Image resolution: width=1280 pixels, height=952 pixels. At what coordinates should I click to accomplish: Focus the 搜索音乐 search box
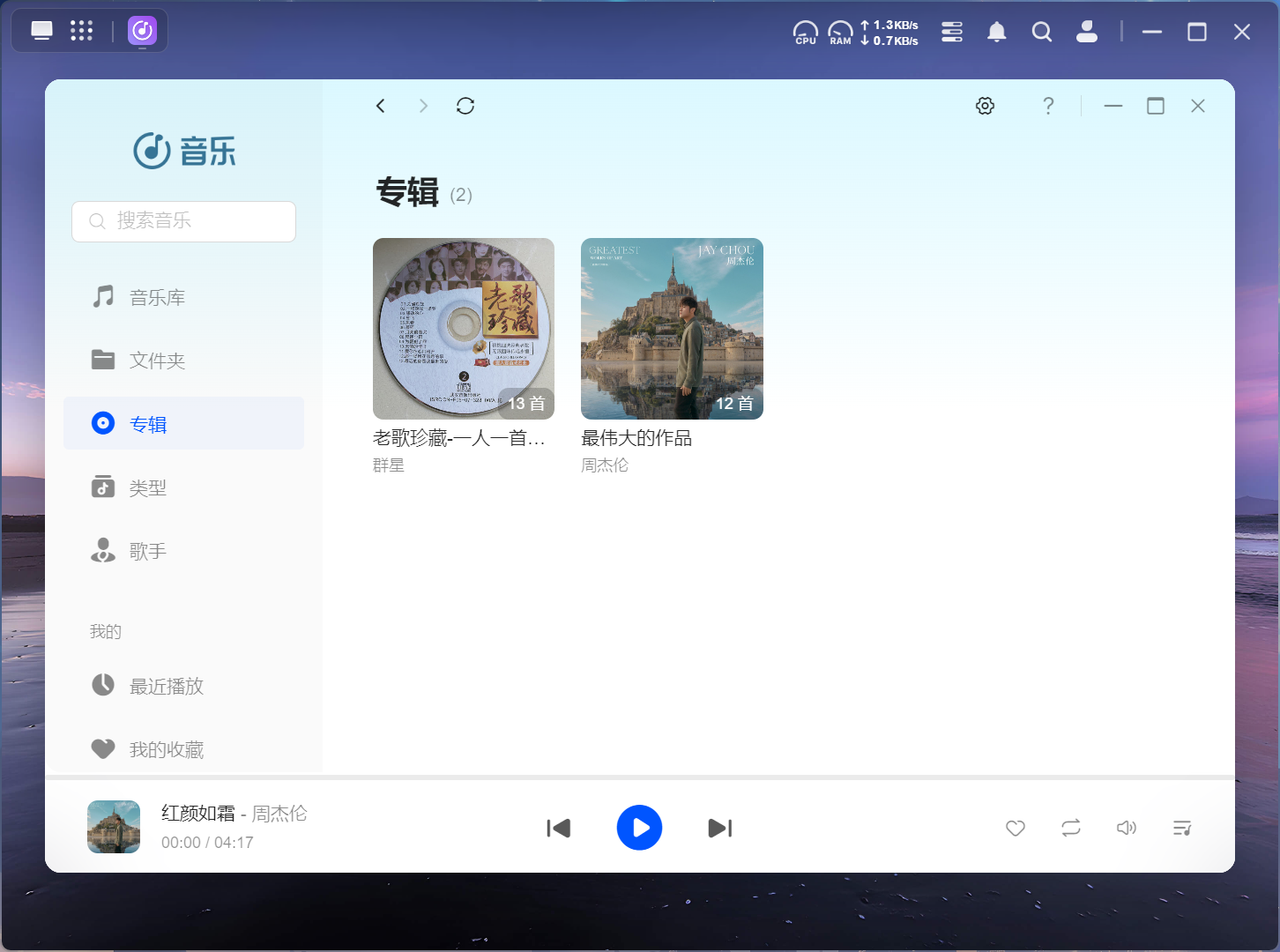pos(183,221)
